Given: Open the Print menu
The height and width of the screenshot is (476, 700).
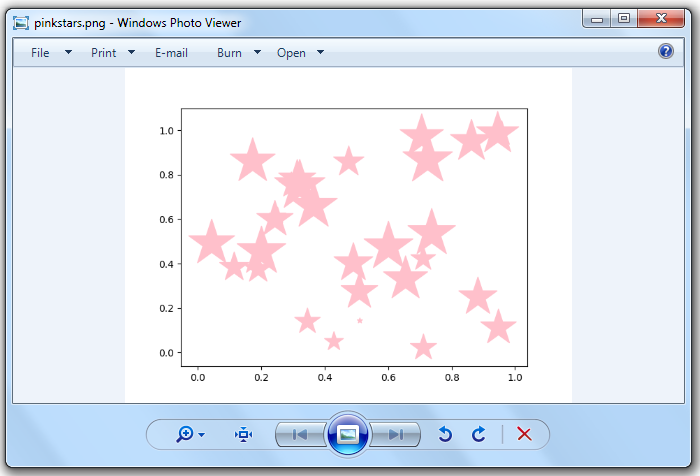Looking at the screenshot, I should pyautogui.click(x=104, y=53).
